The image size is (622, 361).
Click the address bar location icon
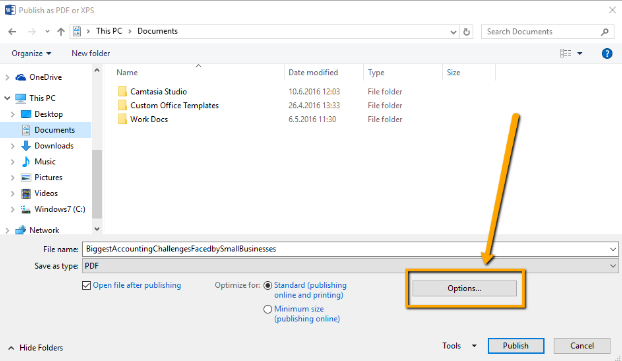coord(77,31)
